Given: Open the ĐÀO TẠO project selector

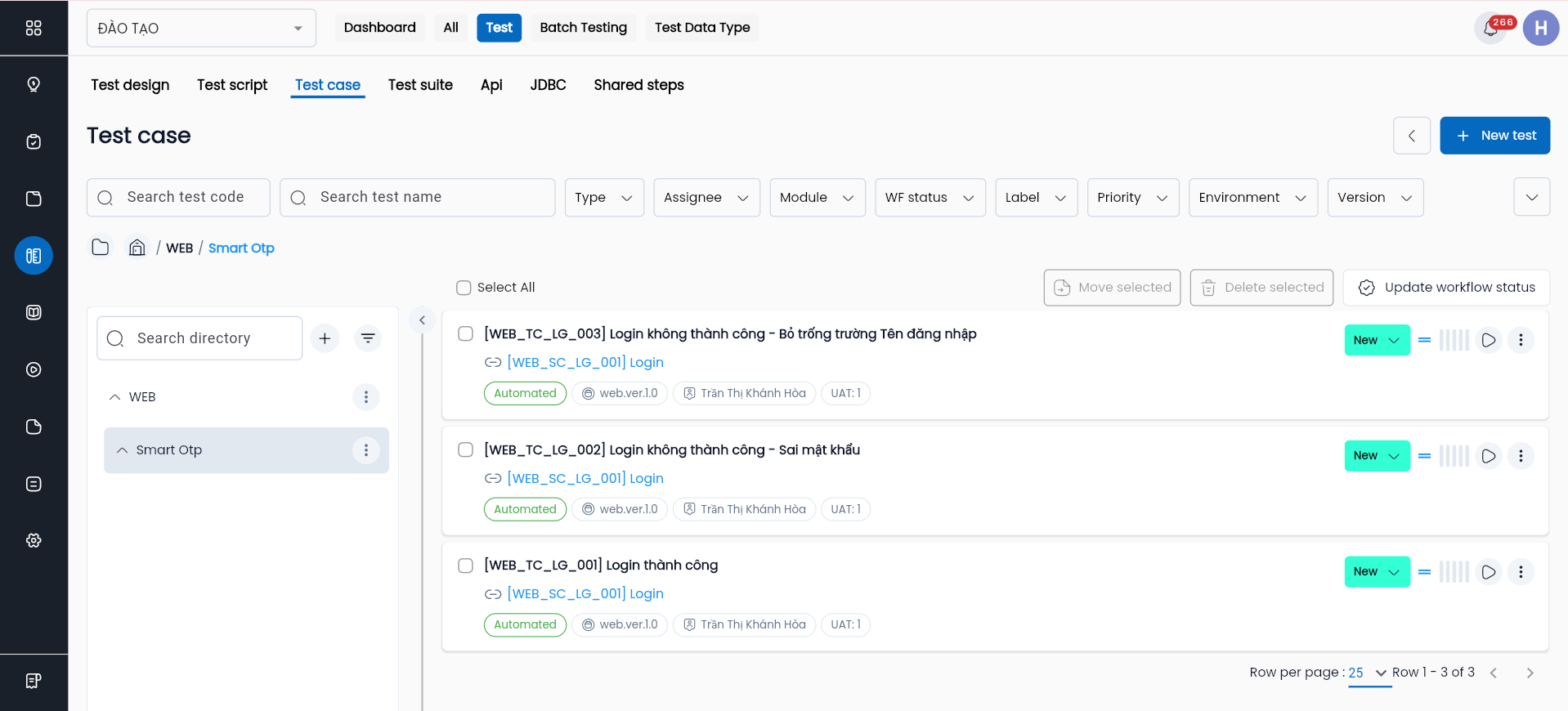Looking at the screenshot, I should [x=201, y=29].
